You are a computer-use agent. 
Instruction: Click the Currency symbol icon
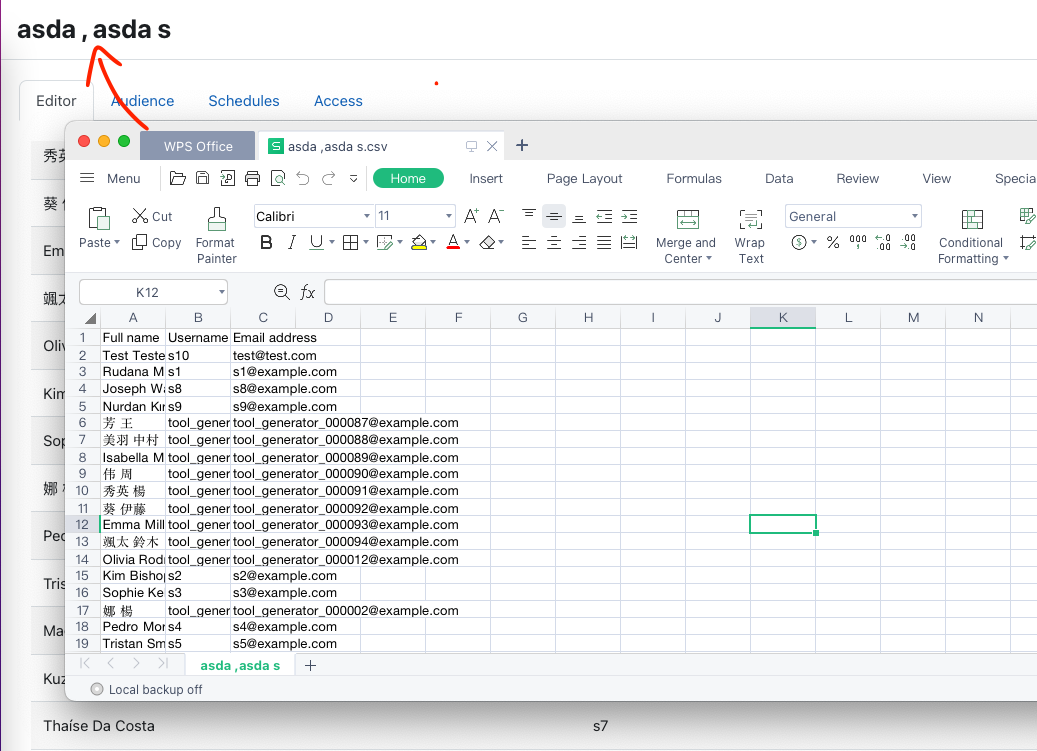coord(799,243)
